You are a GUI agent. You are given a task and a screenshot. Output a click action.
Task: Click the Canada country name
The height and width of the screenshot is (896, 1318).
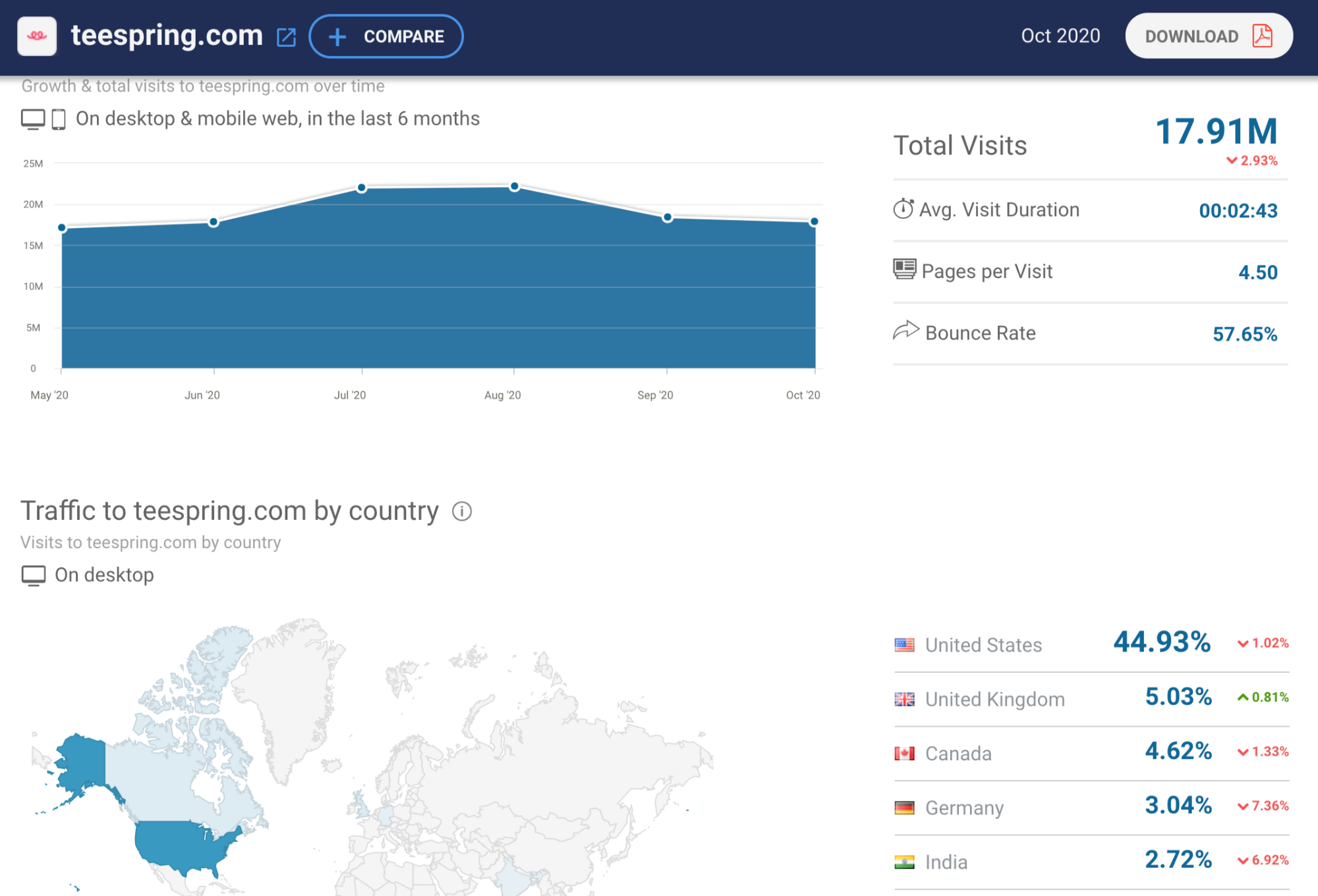tap(958, 753)
